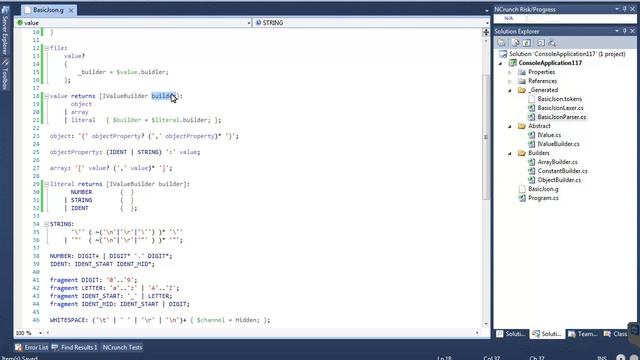Open NCrunch Risk/Progress window options dropdown
640x360 pixels.
(617, 9)
